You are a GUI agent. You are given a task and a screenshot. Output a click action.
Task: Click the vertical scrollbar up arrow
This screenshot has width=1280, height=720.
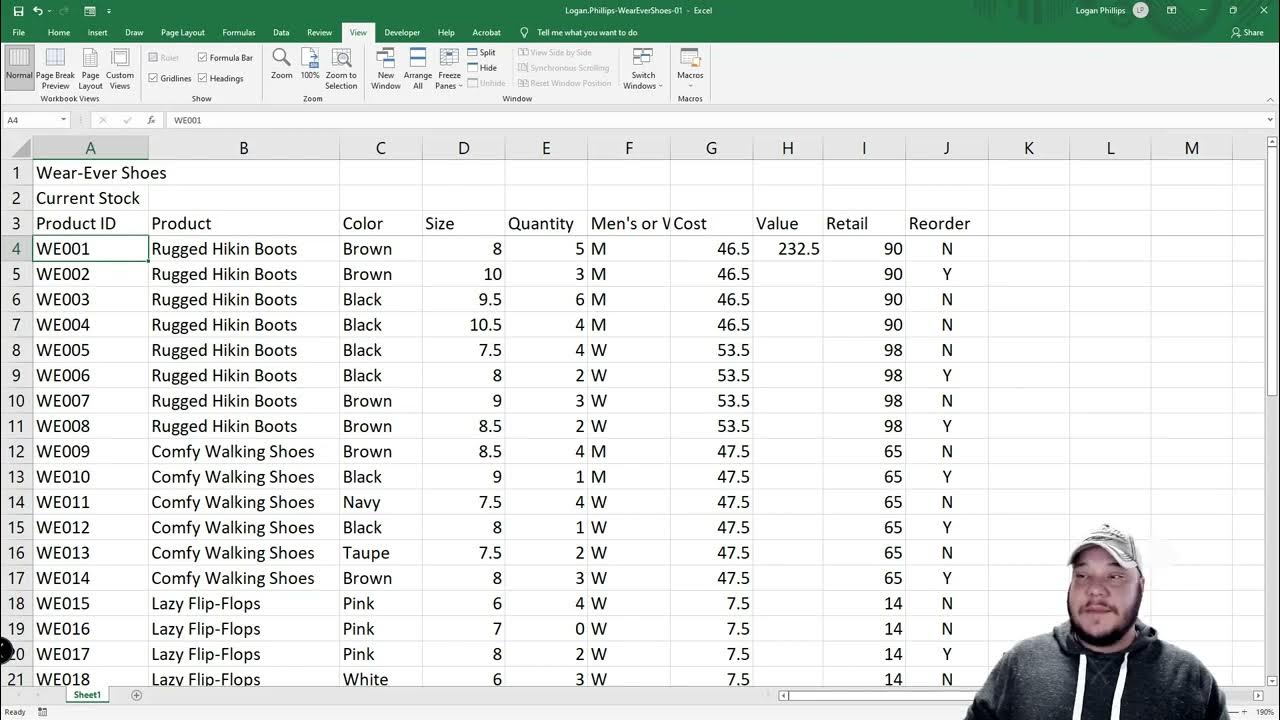pos(1271,144)
